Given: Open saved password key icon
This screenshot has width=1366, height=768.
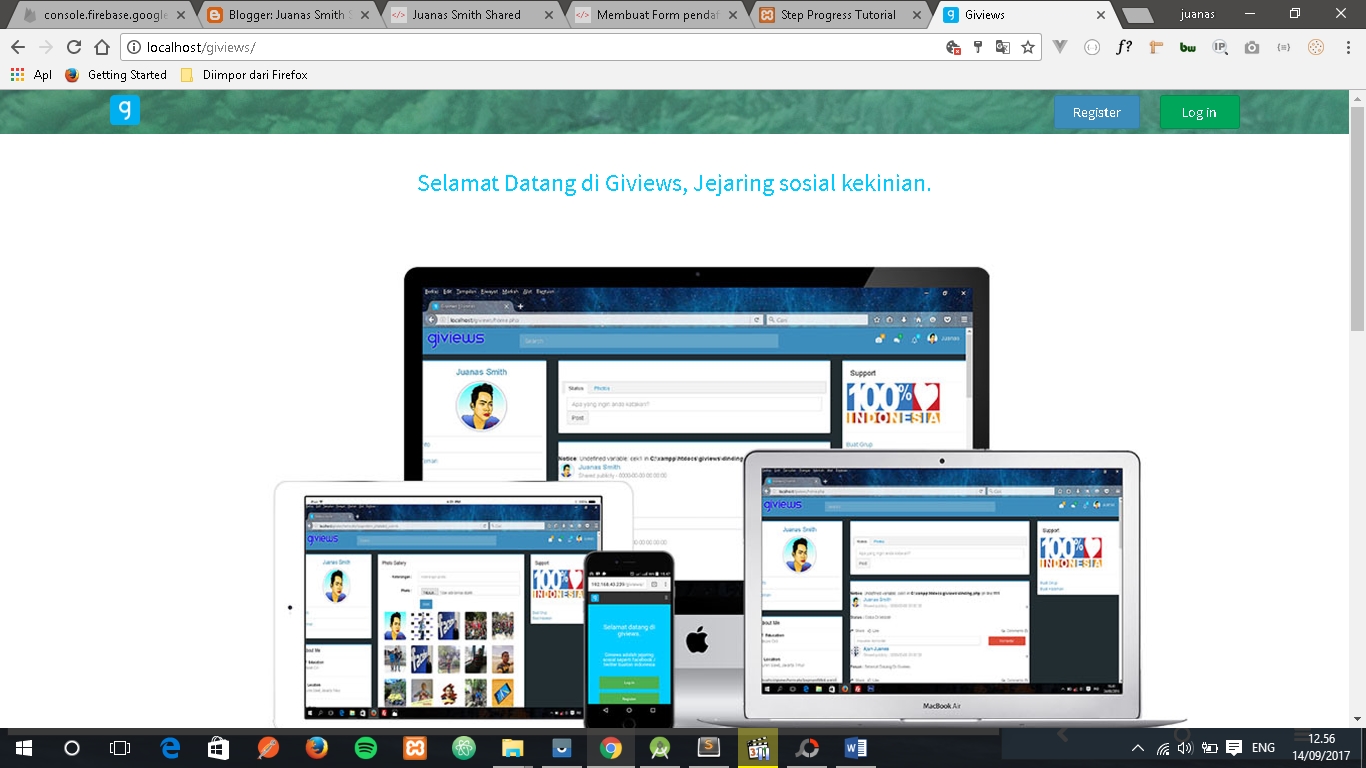Looking at the screenshot, I should click(x=978, y=47).
